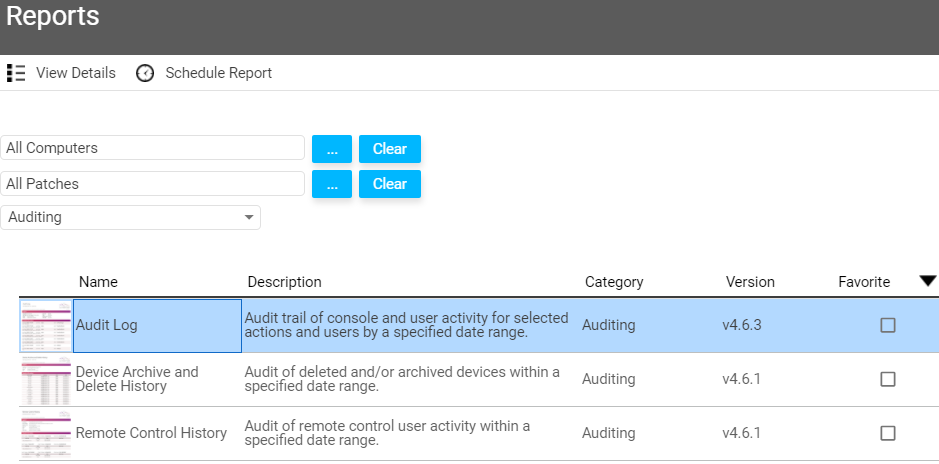The height and width of the screenshot is (464, 939).
Task: Mark Audit Log as favorite
Action: (x=887, y=325)
